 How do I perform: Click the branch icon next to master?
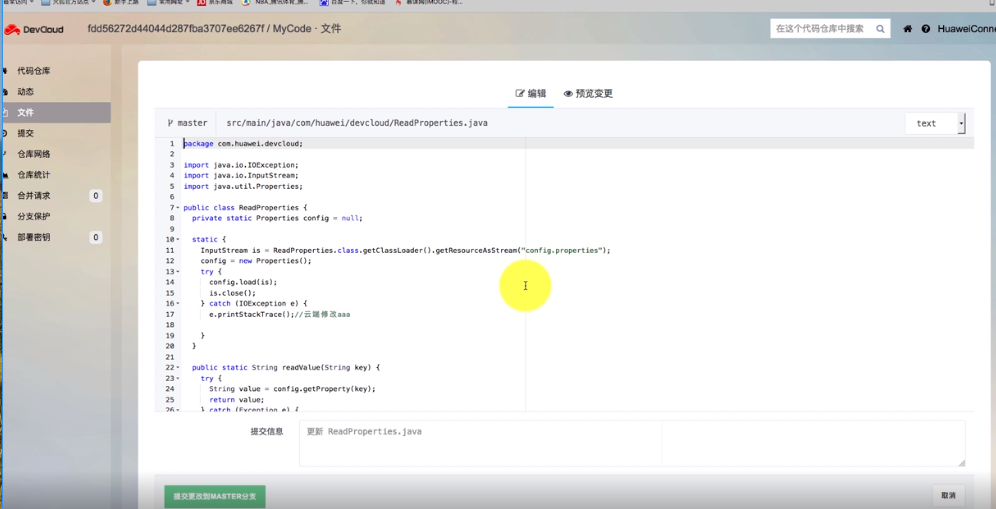click(x=170, y=123)
